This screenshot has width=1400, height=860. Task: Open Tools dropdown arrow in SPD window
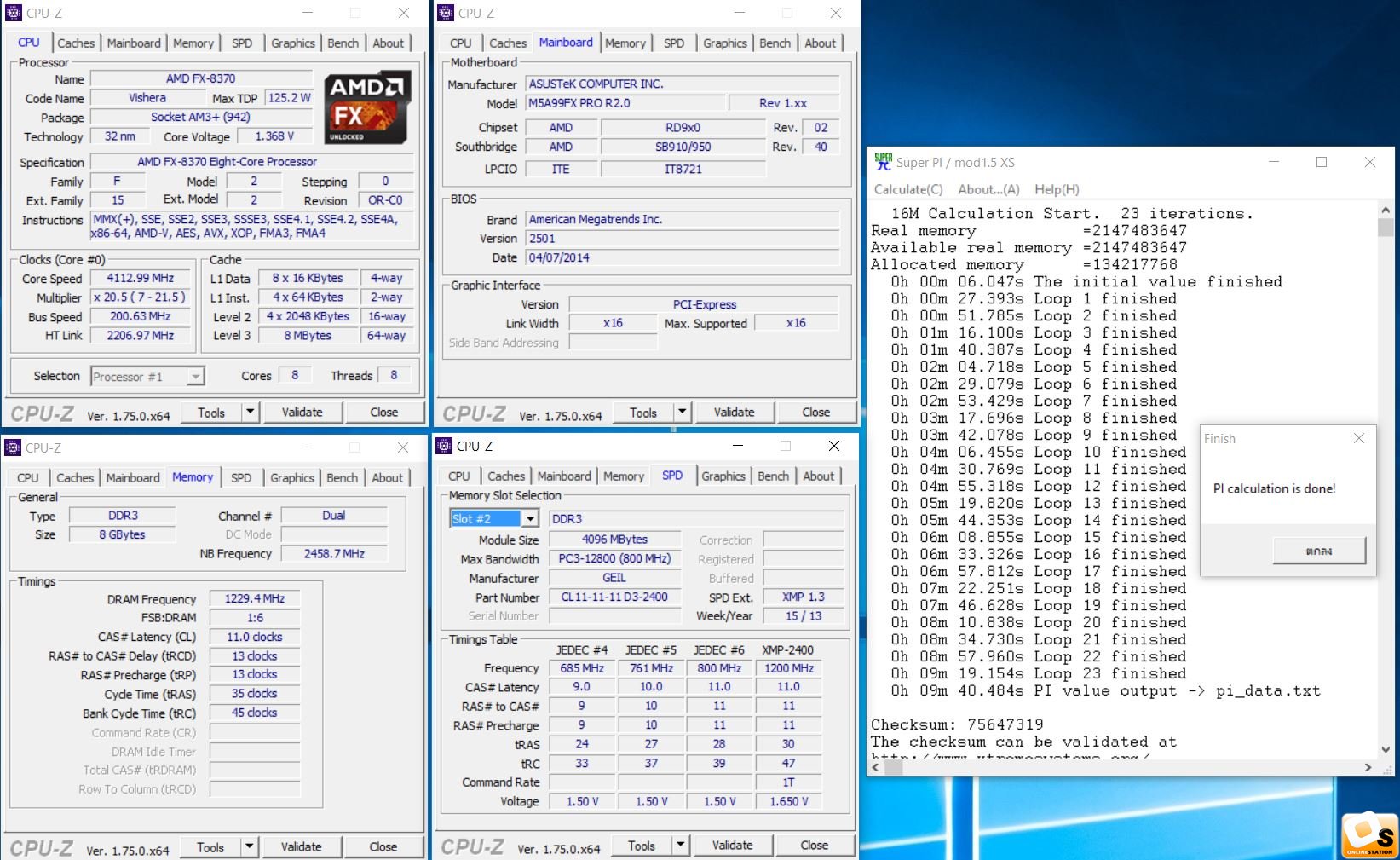pyautogui.click(x=680, y=845)
